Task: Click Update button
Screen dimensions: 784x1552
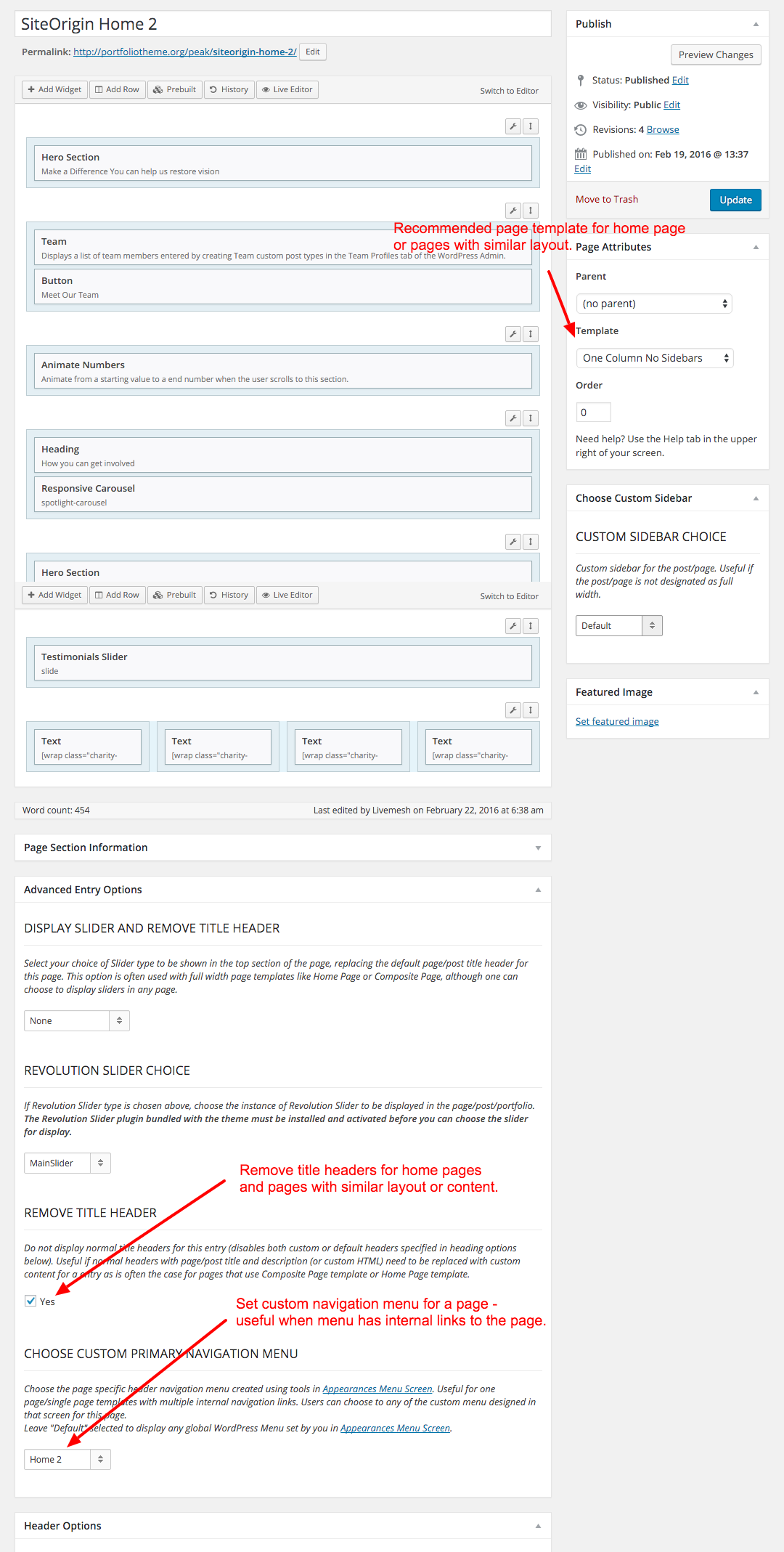Action: [x=735, y=200]
